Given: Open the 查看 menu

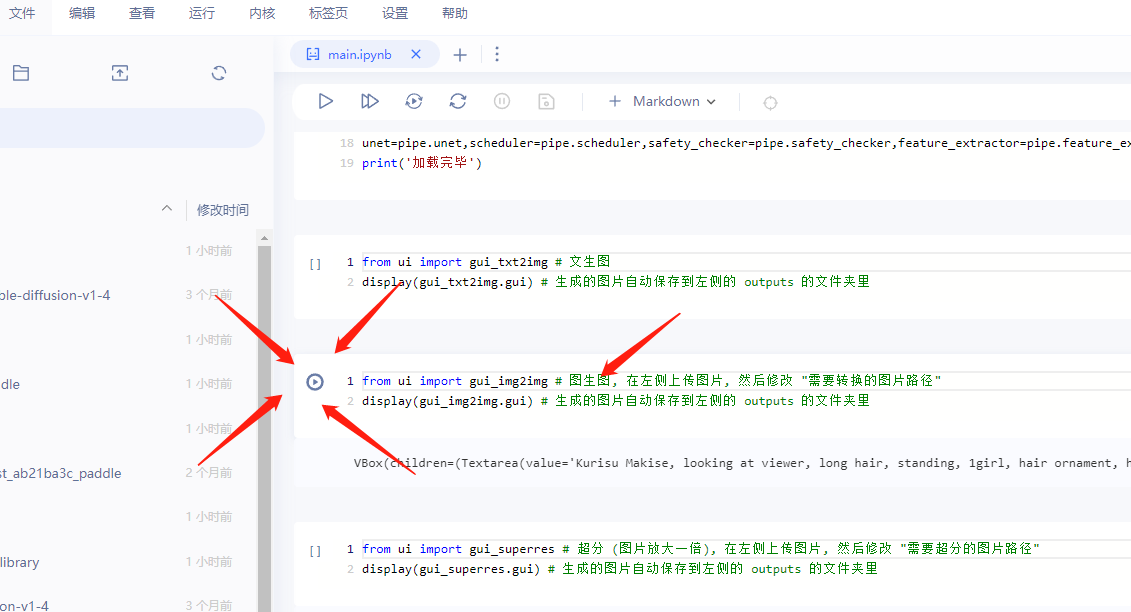Looking at the screenshot, I should coord(141,14).
